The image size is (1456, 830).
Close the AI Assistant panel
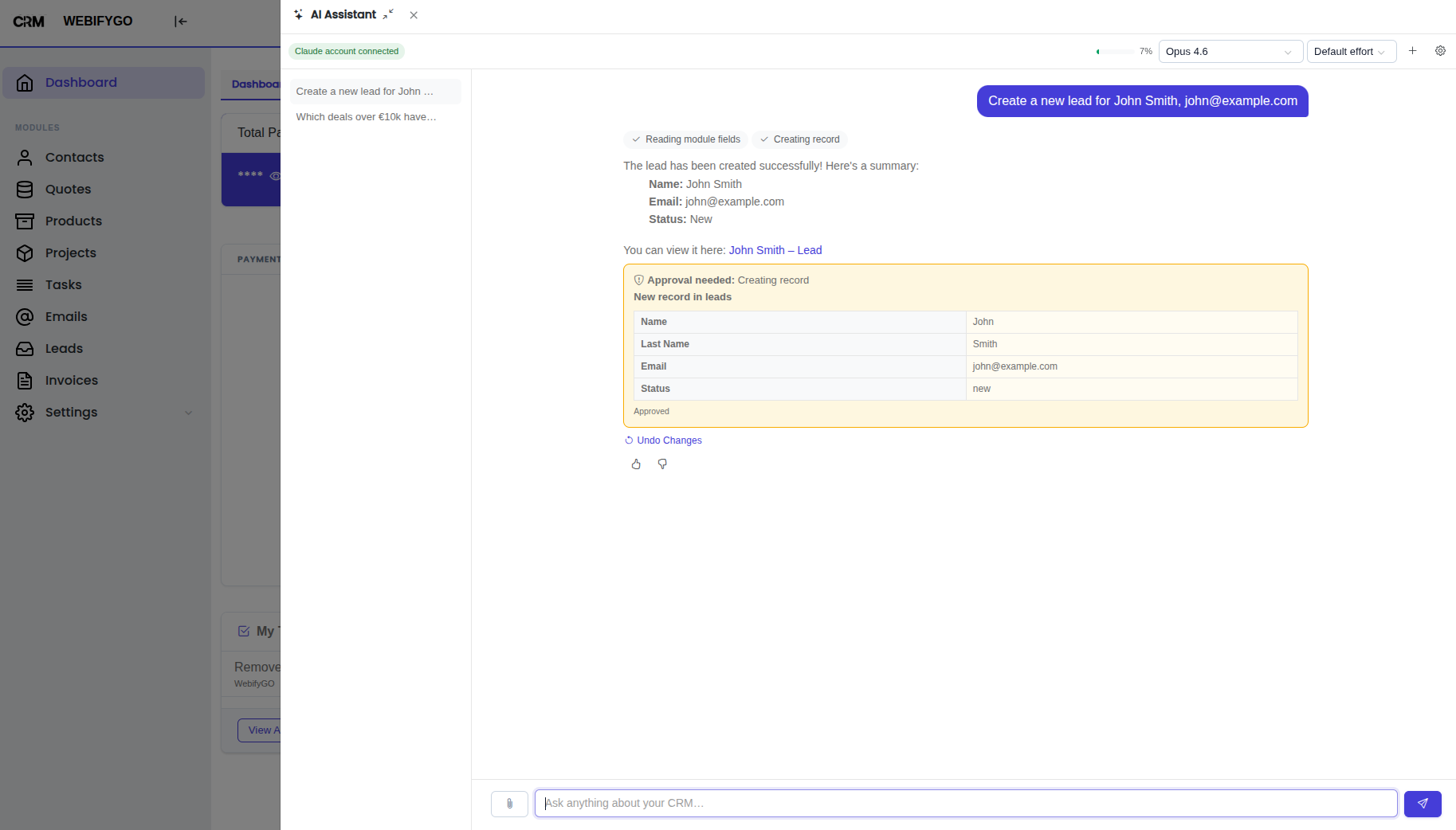[x=414, y=15]
